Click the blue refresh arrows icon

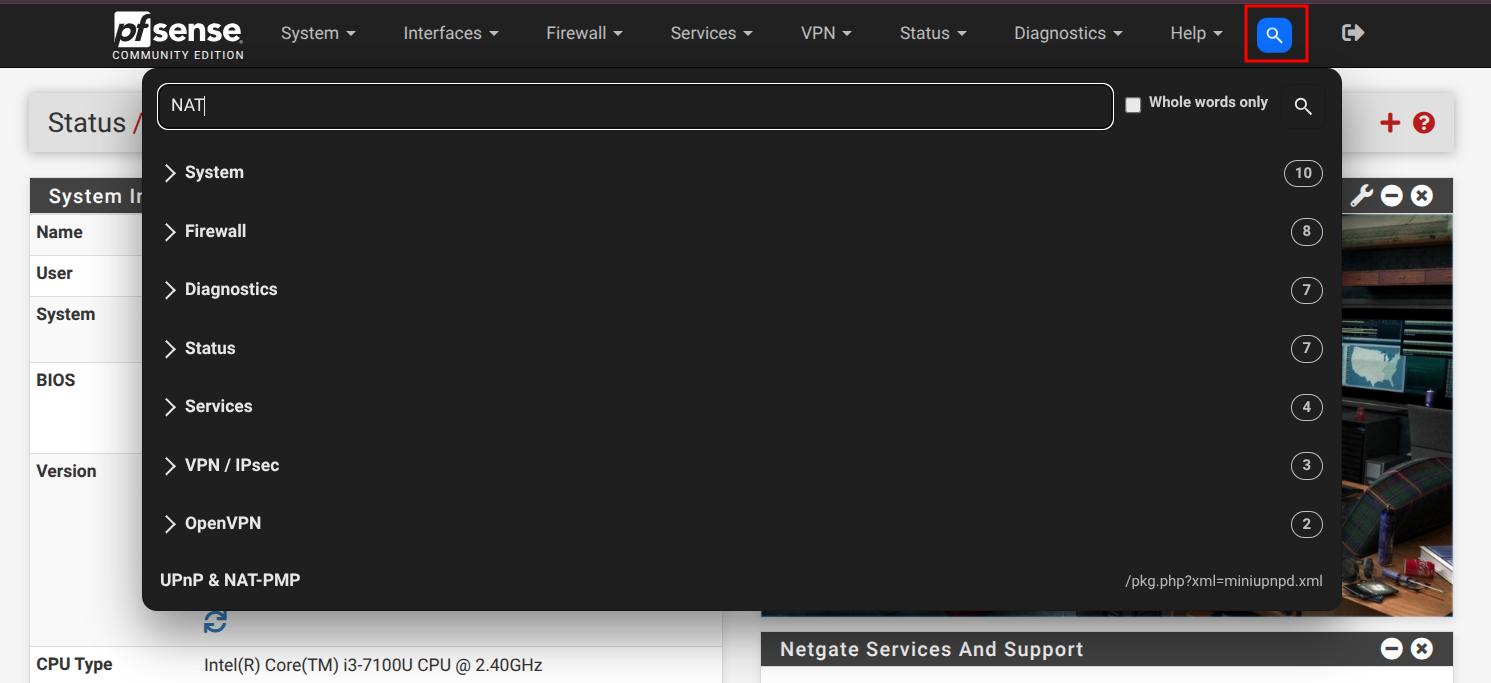point(215,621)
